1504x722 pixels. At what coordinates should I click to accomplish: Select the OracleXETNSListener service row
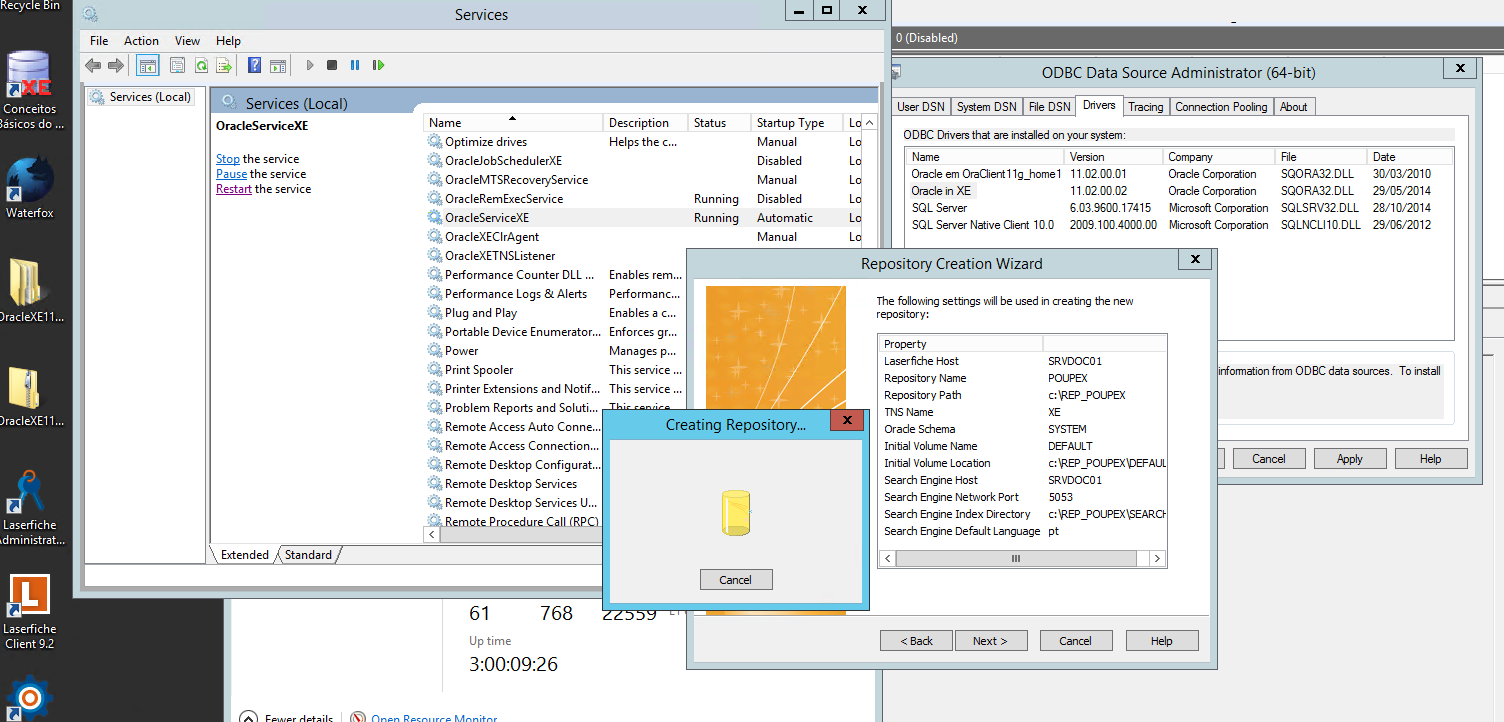(500, 256)
